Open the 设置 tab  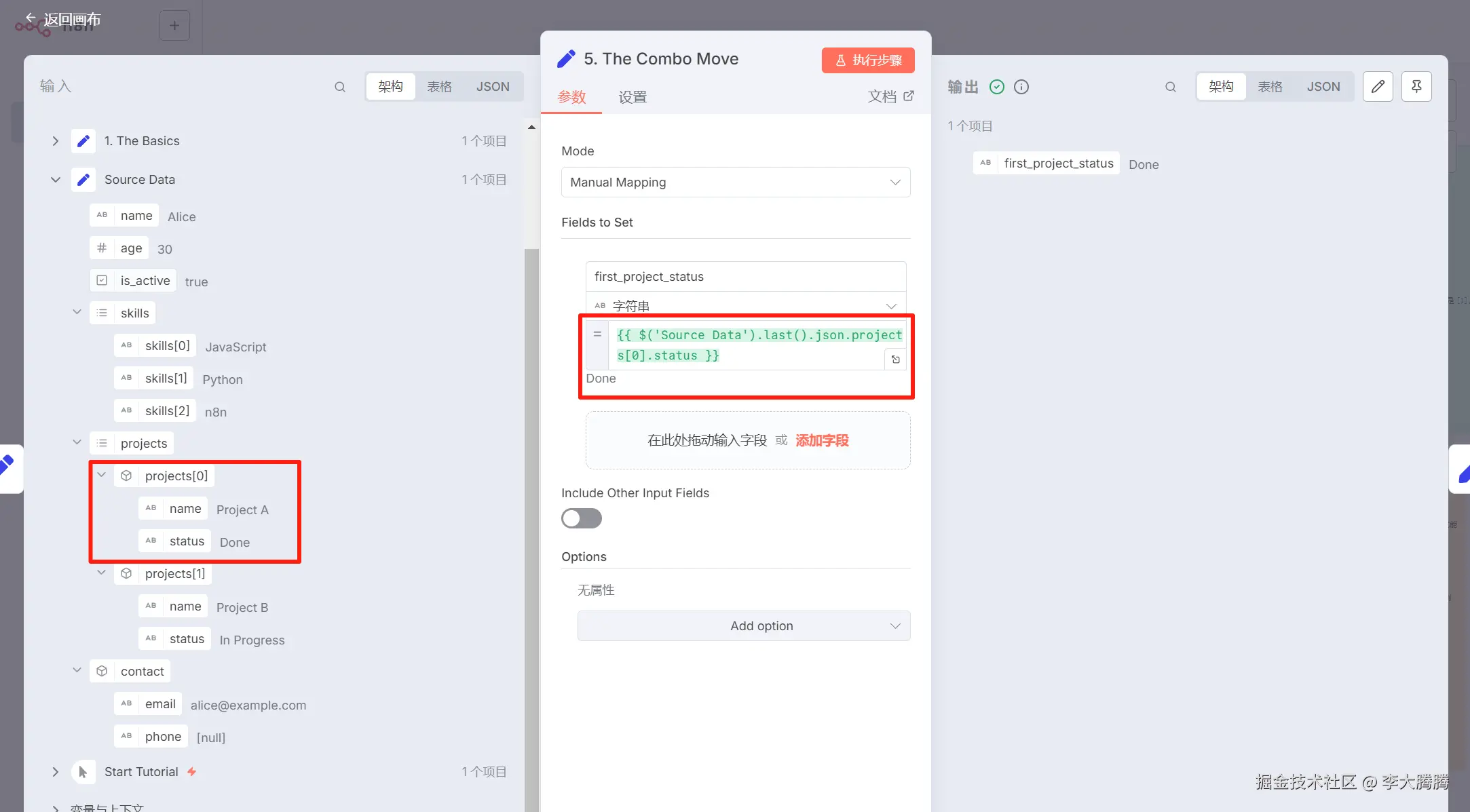[x=633, y=97]
